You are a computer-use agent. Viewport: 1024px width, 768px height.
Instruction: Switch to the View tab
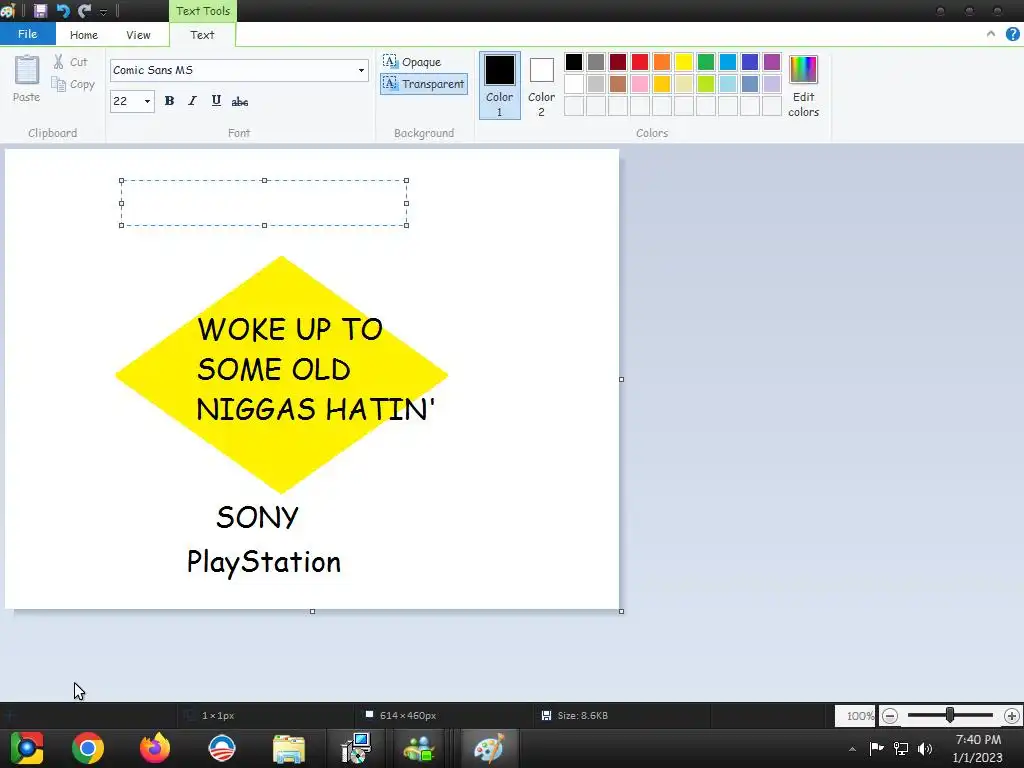pos(138,35)
